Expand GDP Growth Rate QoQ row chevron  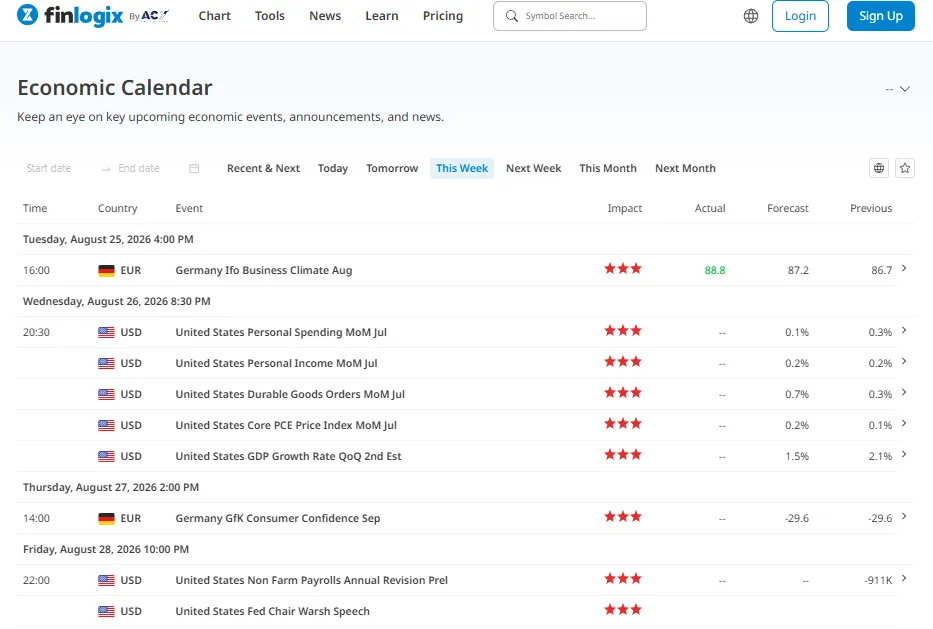pos(904,454)
